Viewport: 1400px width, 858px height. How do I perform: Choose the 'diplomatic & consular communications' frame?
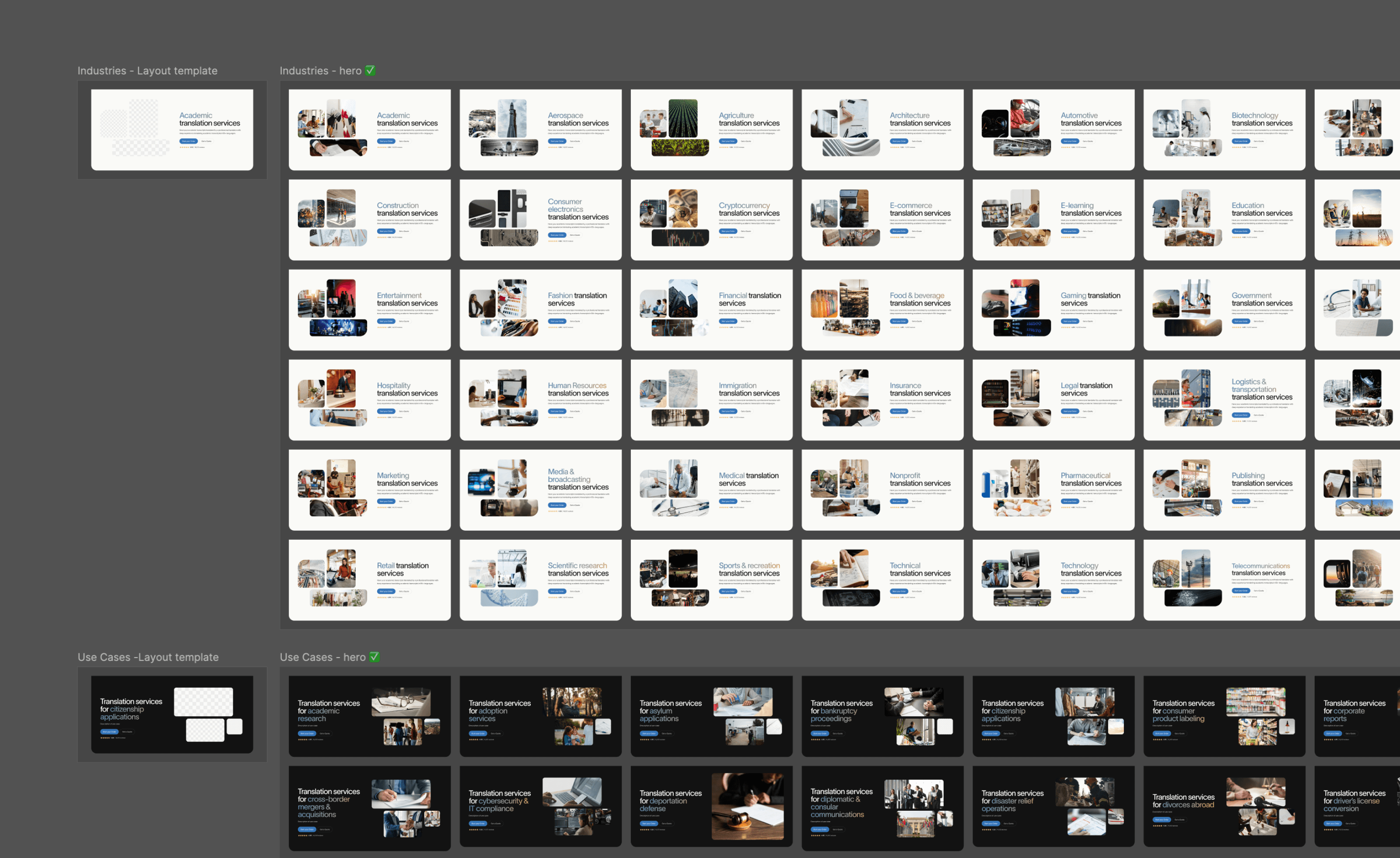coord(882,809)
